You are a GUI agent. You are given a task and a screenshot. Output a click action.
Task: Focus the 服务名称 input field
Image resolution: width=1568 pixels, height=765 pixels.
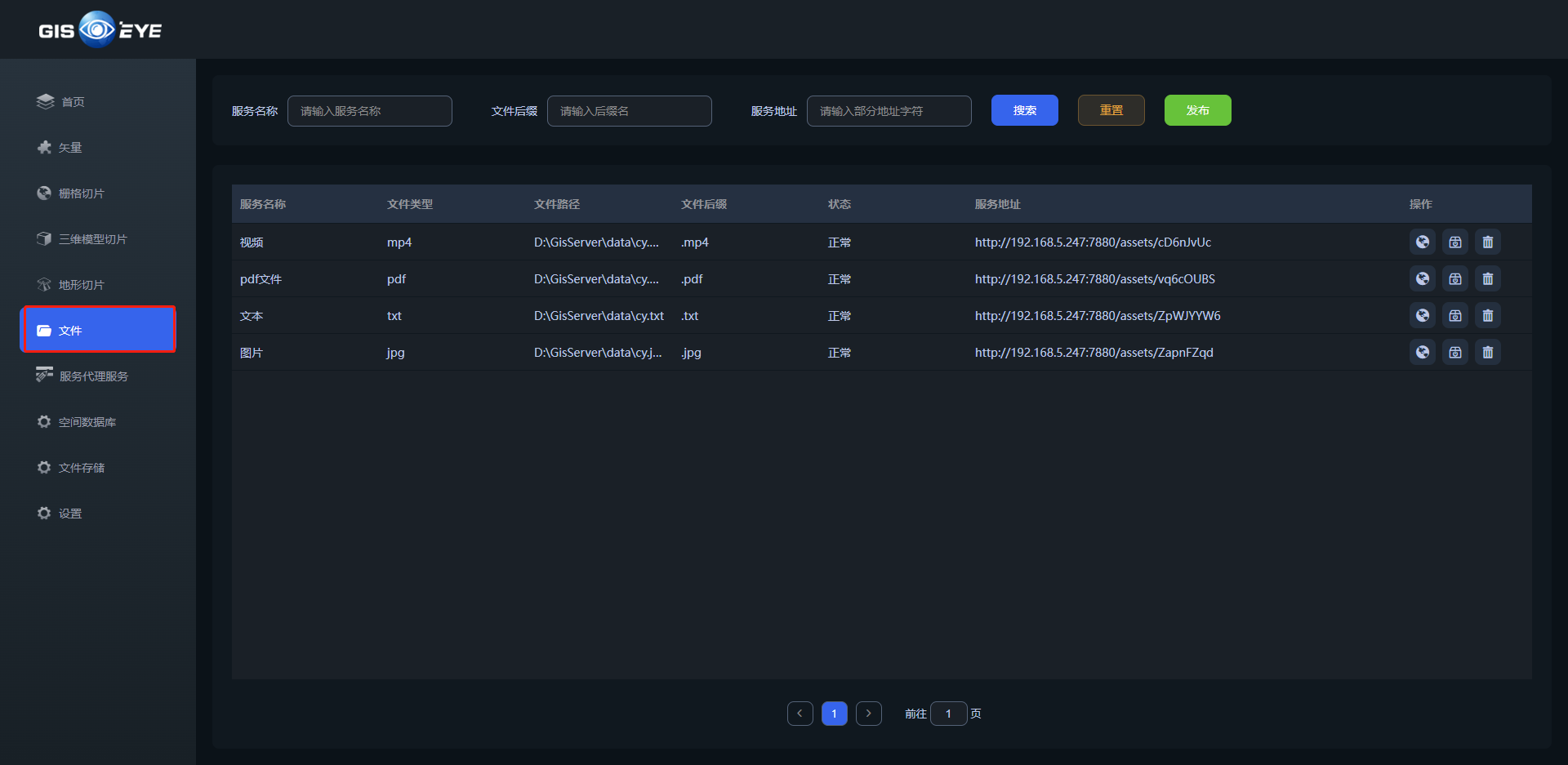370,111
